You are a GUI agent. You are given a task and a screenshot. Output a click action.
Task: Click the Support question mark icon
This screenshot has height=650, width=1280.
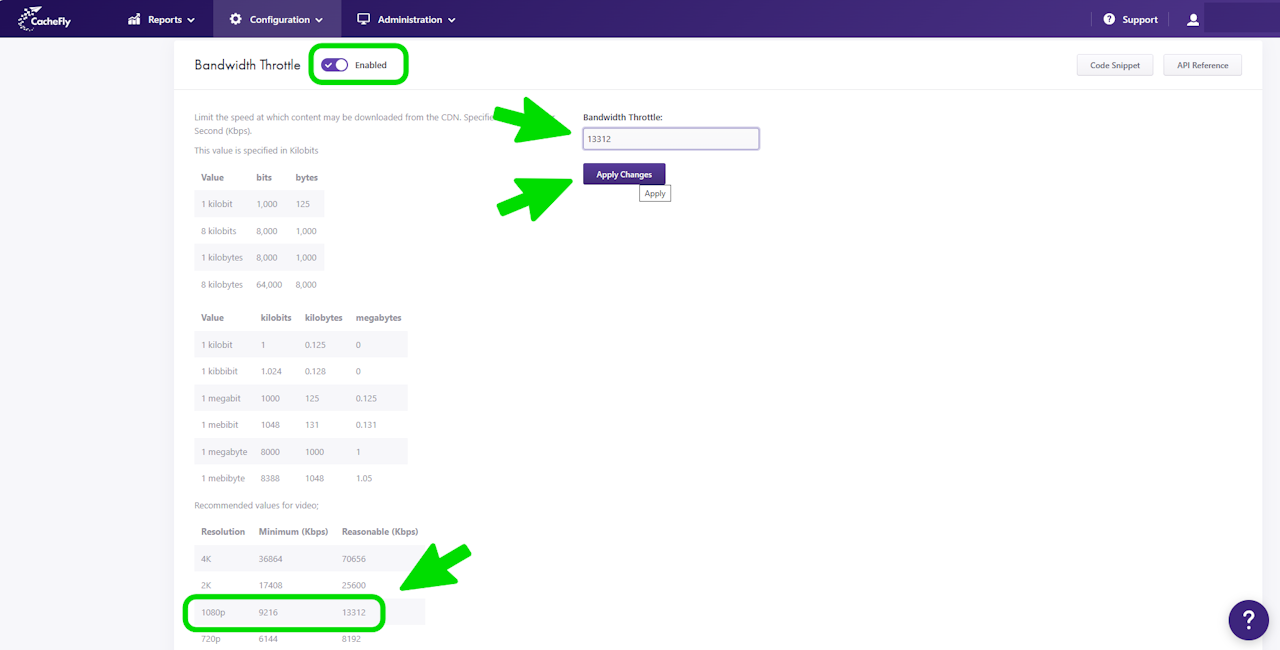click(1109, 19)
